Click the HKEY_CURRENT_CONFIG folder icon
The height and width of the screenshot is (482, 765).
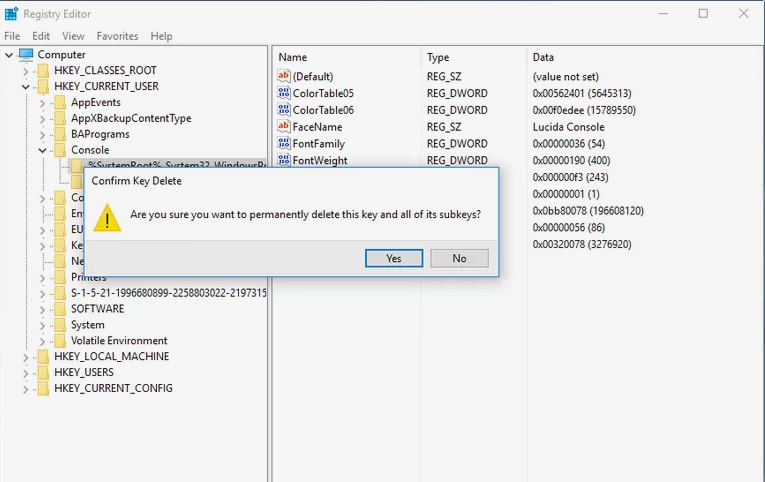(43, 388)
